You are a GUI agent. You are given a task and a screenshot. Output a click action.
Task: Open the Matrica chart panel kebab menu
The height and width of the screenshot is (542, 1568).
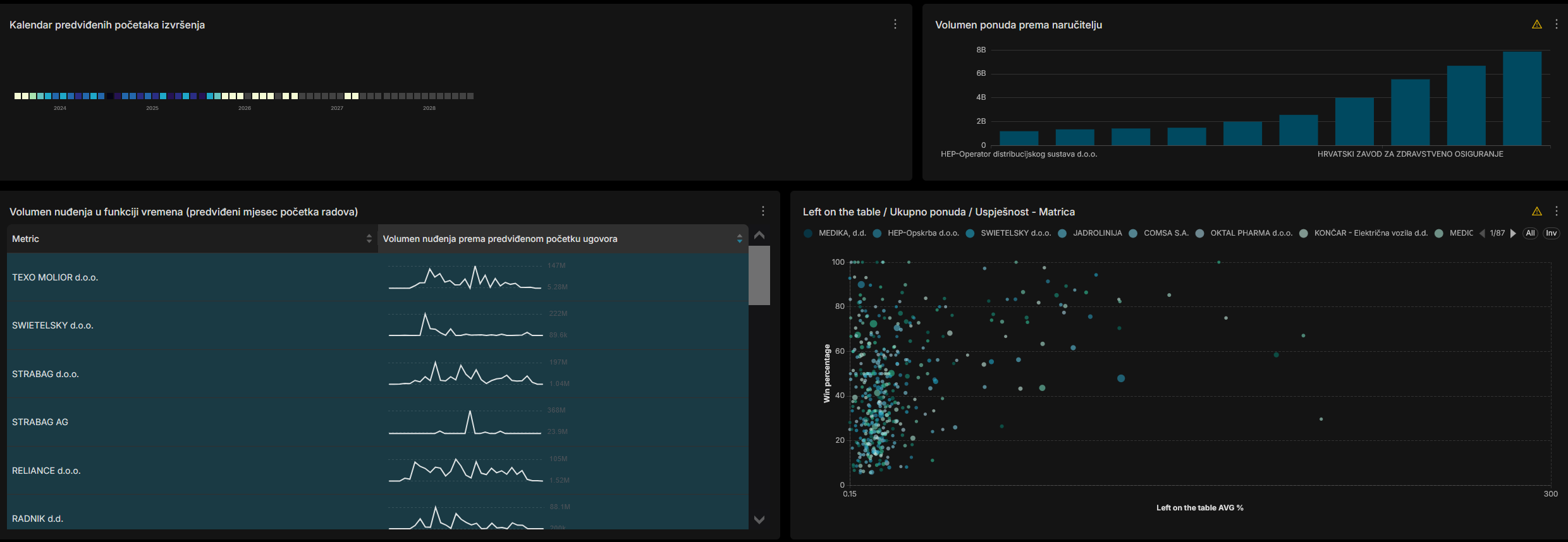pos(1556,212)
